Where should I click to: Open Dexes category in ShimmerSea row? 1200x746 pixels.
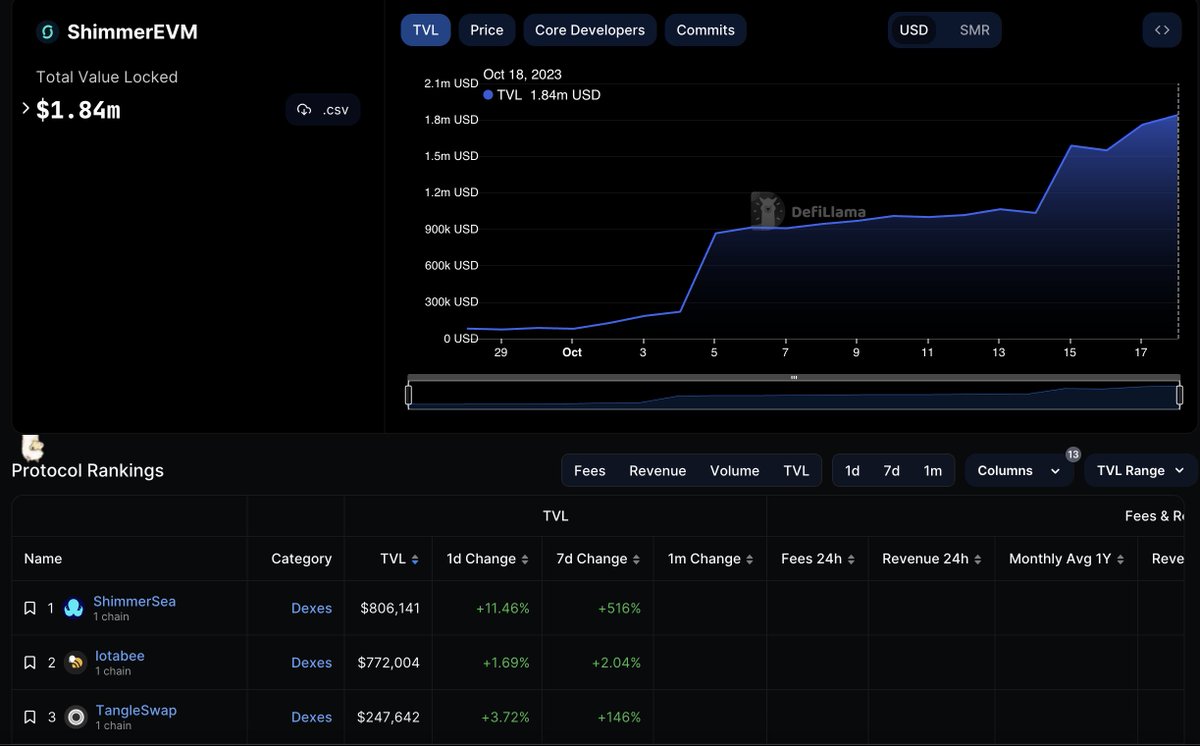coord(311,608)
